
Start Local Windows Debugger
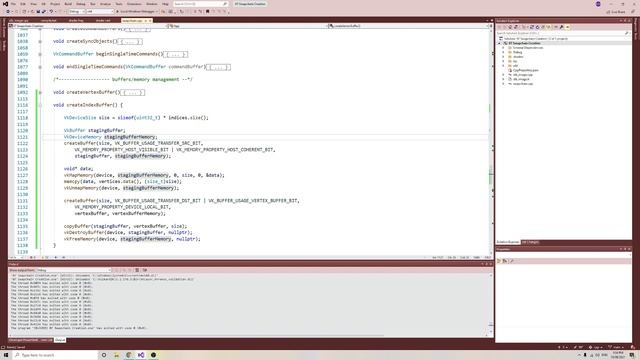136,11
